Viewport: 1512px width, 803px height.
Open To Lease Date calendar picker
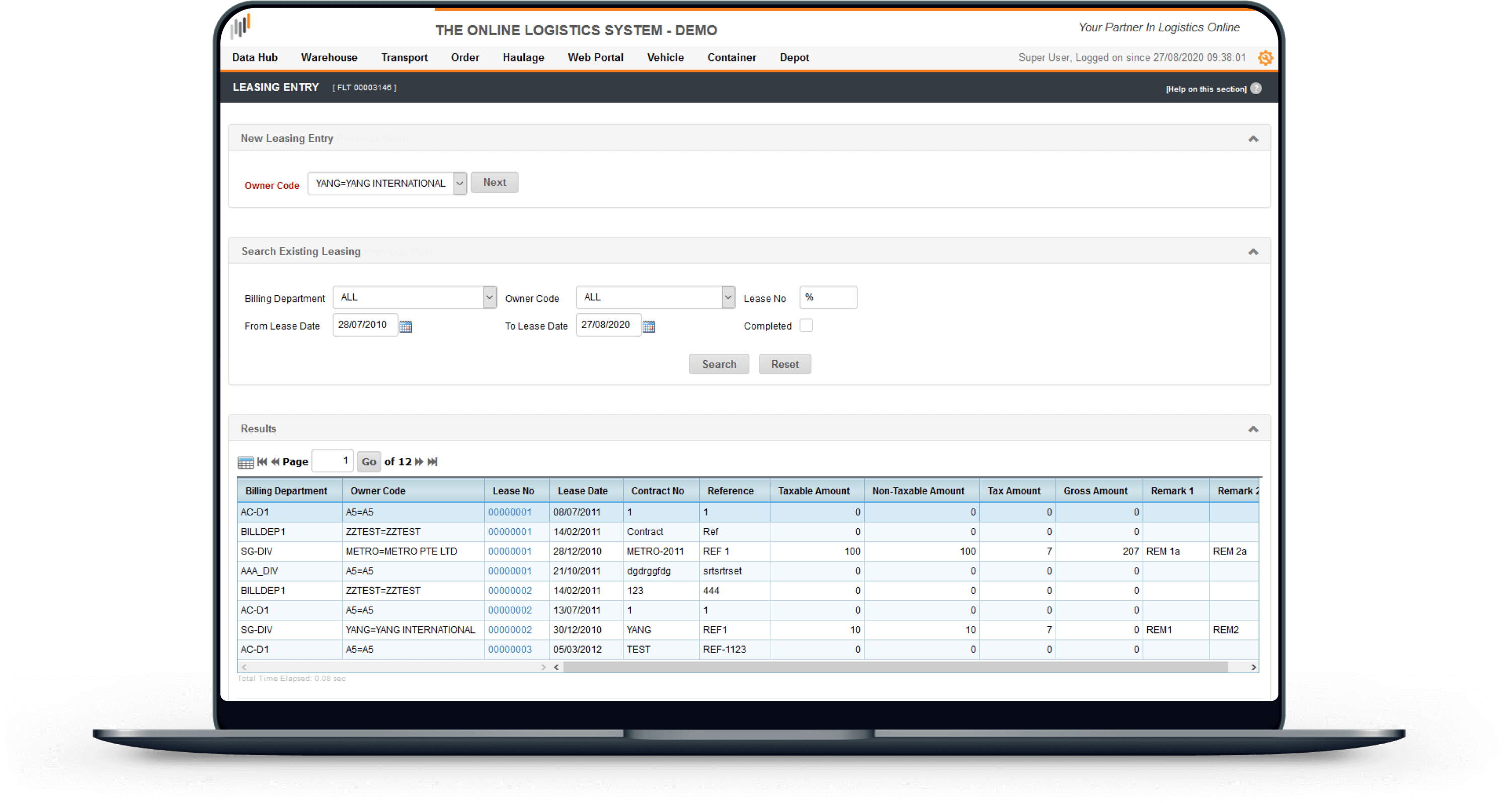[649, 327]
